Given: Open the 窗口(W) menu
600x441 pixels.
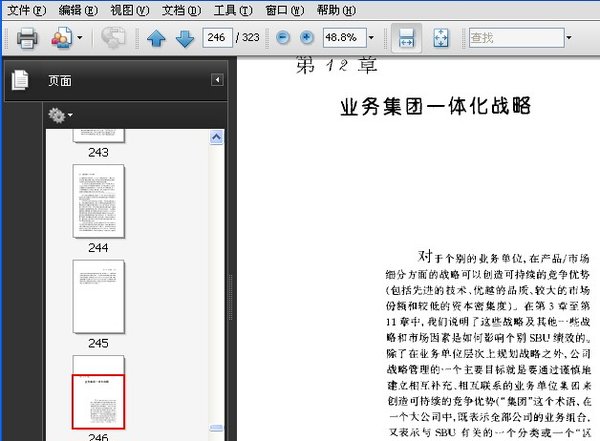Looking at the screenshot, I should click(x=285, y=10).
